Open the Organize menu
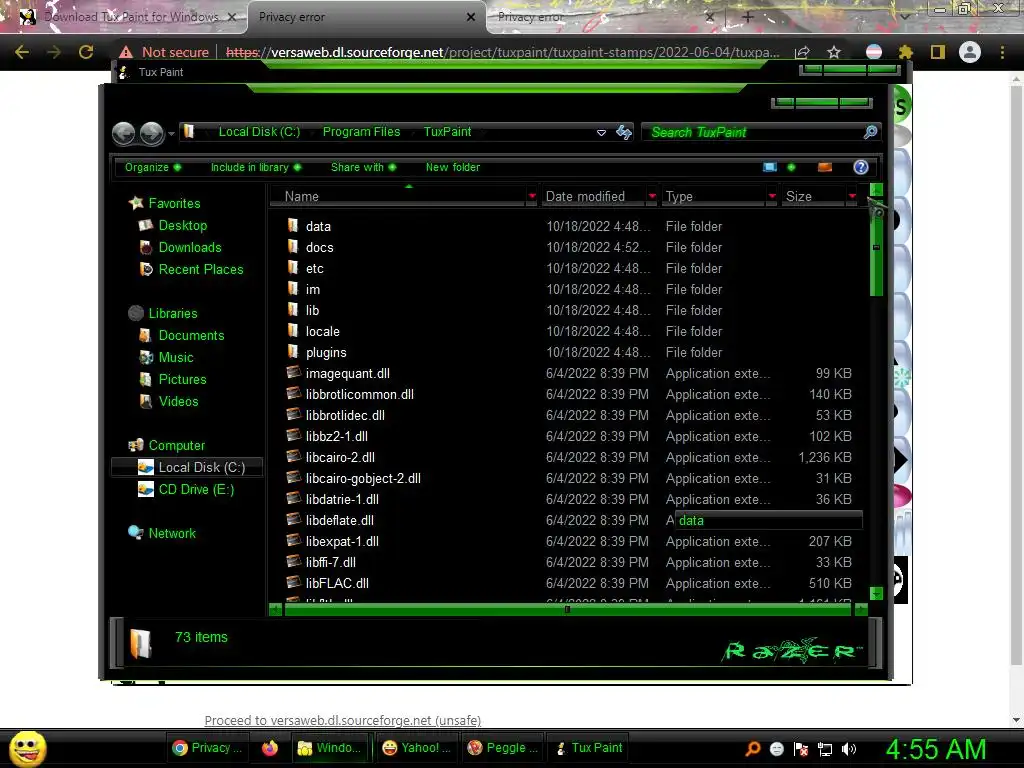The width and height of the screenshot is (1024, 768). (153, 167)
